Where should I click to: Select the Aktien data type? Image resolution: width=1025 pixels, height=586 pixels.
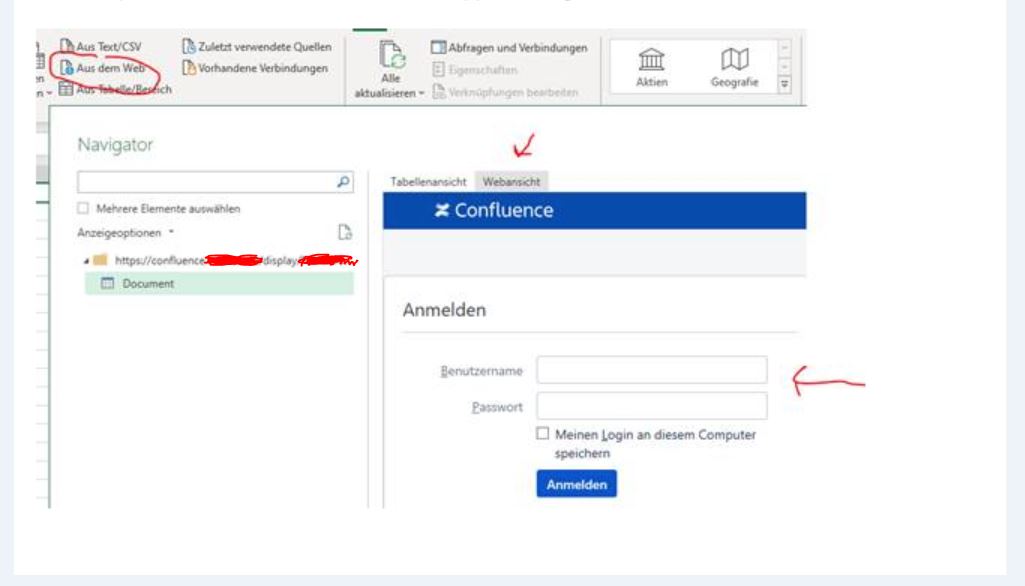coord(651,67)
